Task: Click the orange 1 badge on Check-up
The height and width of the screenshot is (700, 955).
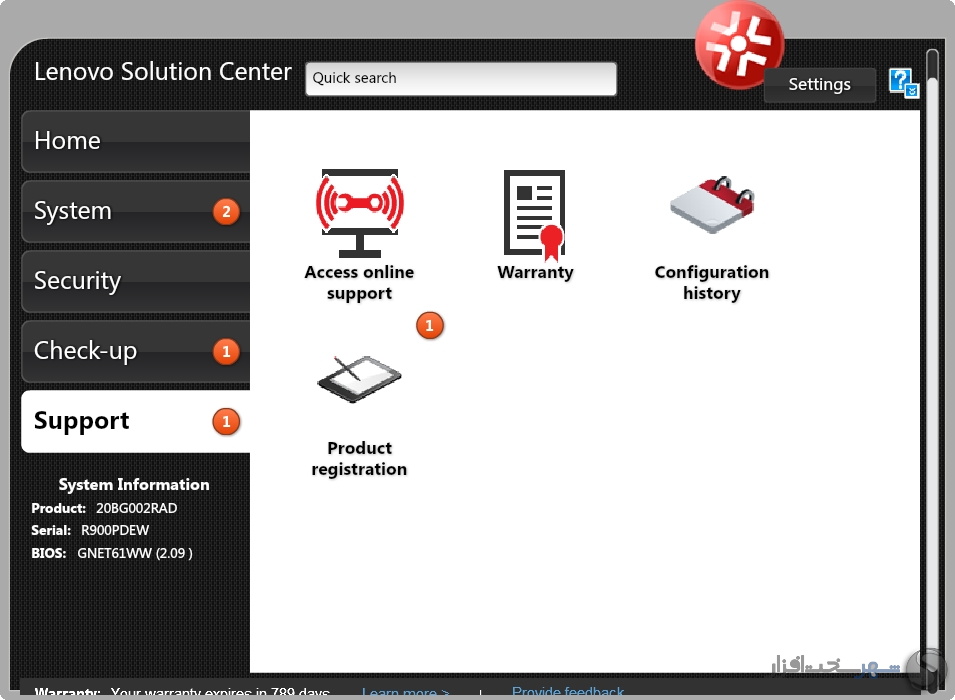Action: click(x=226, y=352)
